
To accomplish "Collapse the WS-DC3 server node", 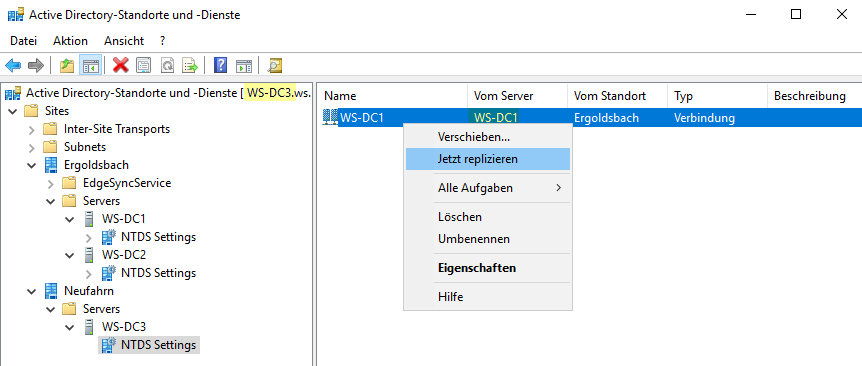I will click(70, 328).
